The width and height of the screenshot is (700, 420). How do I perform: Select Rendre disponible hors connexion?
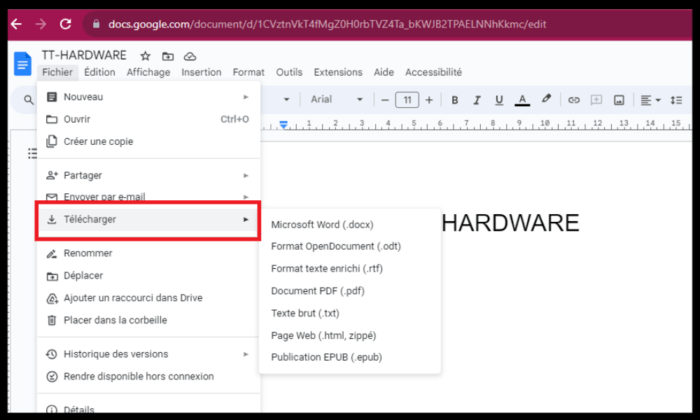coord(148,376)
